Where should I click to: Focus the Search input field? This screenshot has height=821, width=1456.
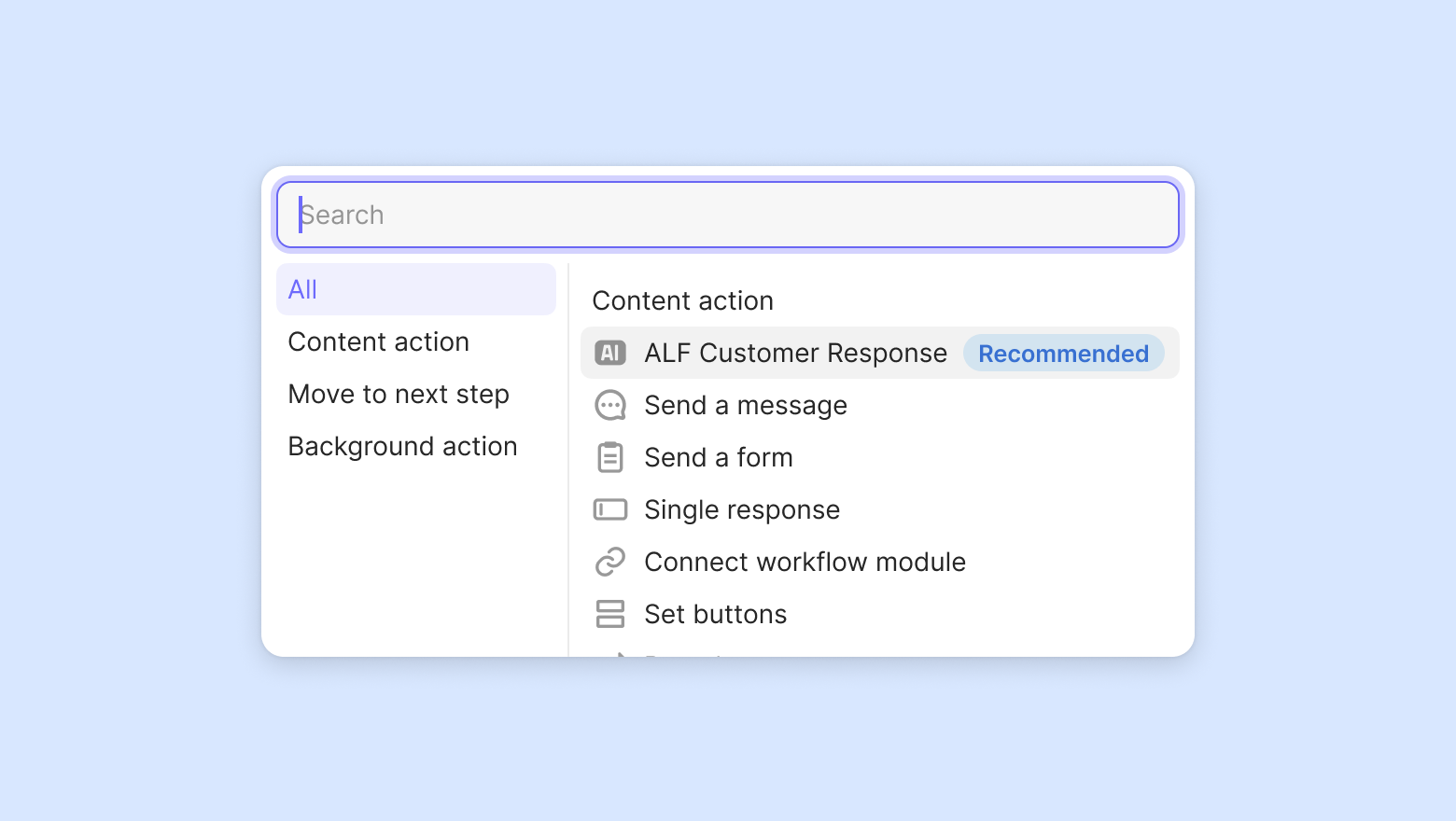pos(728,215)
